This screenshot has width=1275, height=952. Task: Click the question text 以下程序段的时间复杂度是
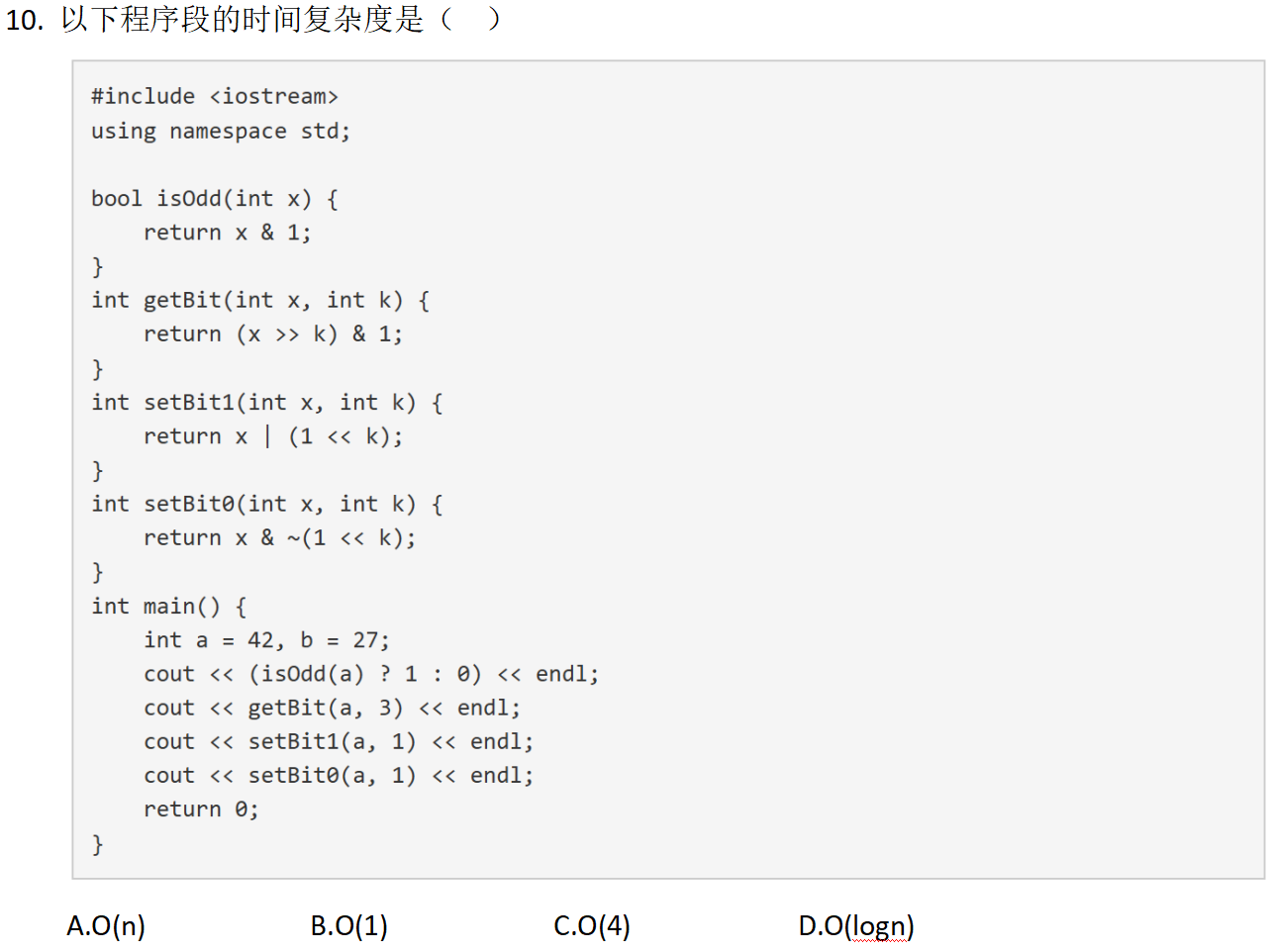tap(242, 19)
